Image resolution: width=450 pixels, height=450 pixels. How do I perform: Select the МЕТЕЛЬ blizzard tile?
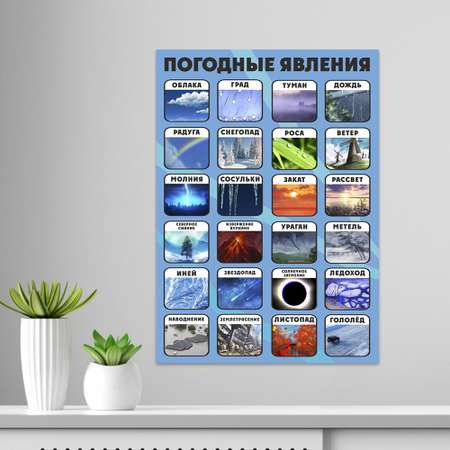tap(348, 242)
